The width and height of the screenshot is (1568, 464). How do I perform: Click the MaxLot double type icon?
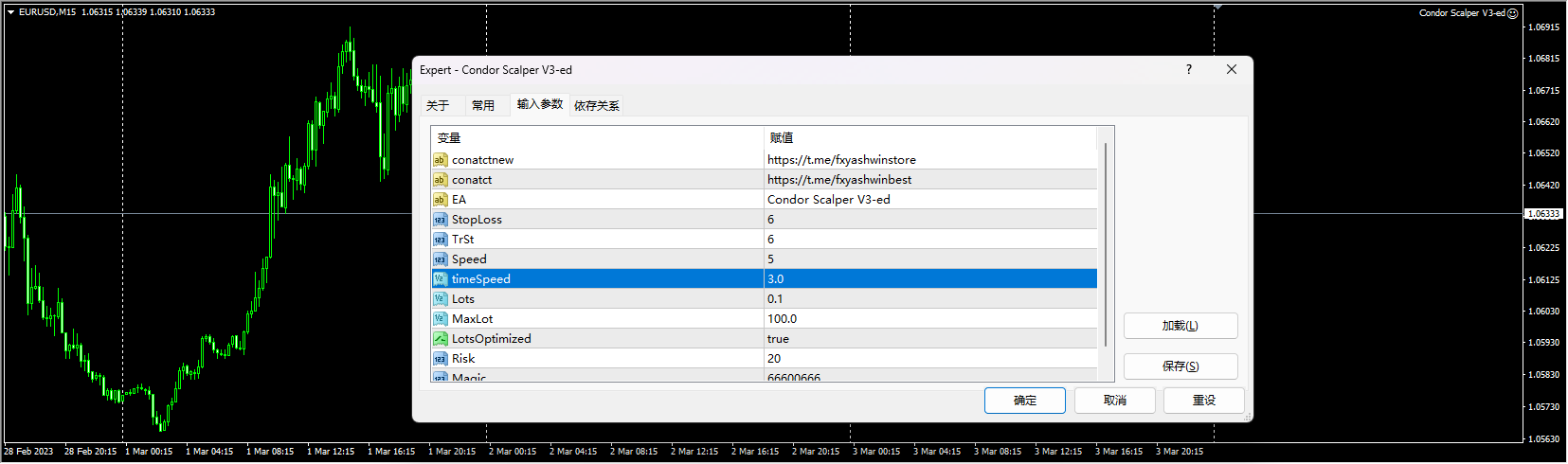(440, 319)
